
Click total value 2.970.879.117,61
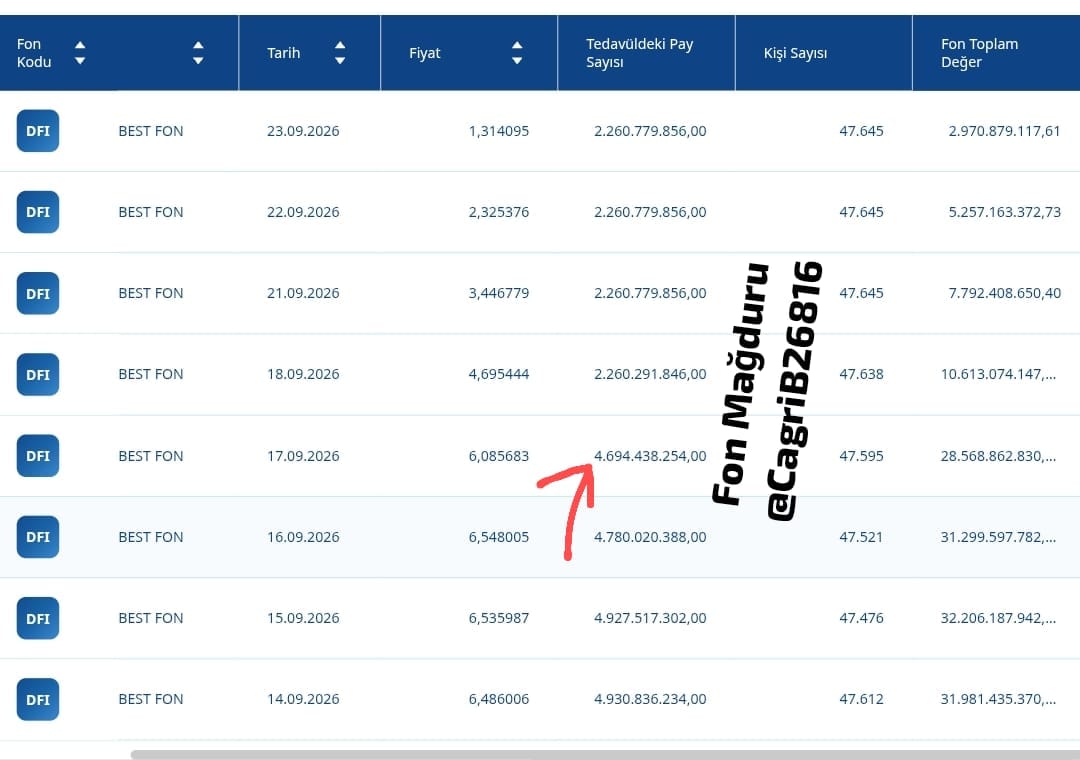1004,131
